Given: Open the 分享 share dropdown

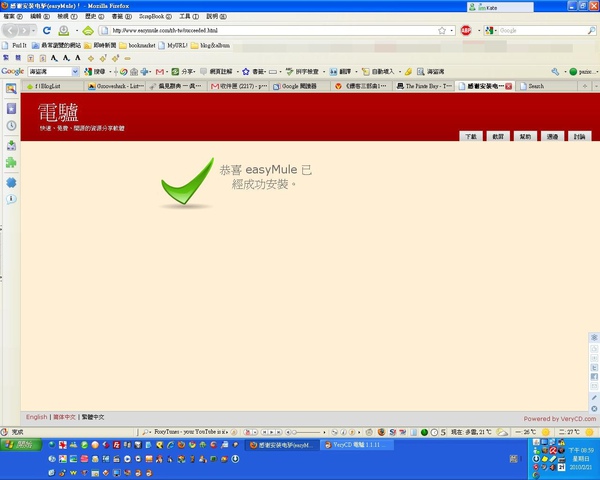Looking at the screenshot, I should click(x=183, y=72).
